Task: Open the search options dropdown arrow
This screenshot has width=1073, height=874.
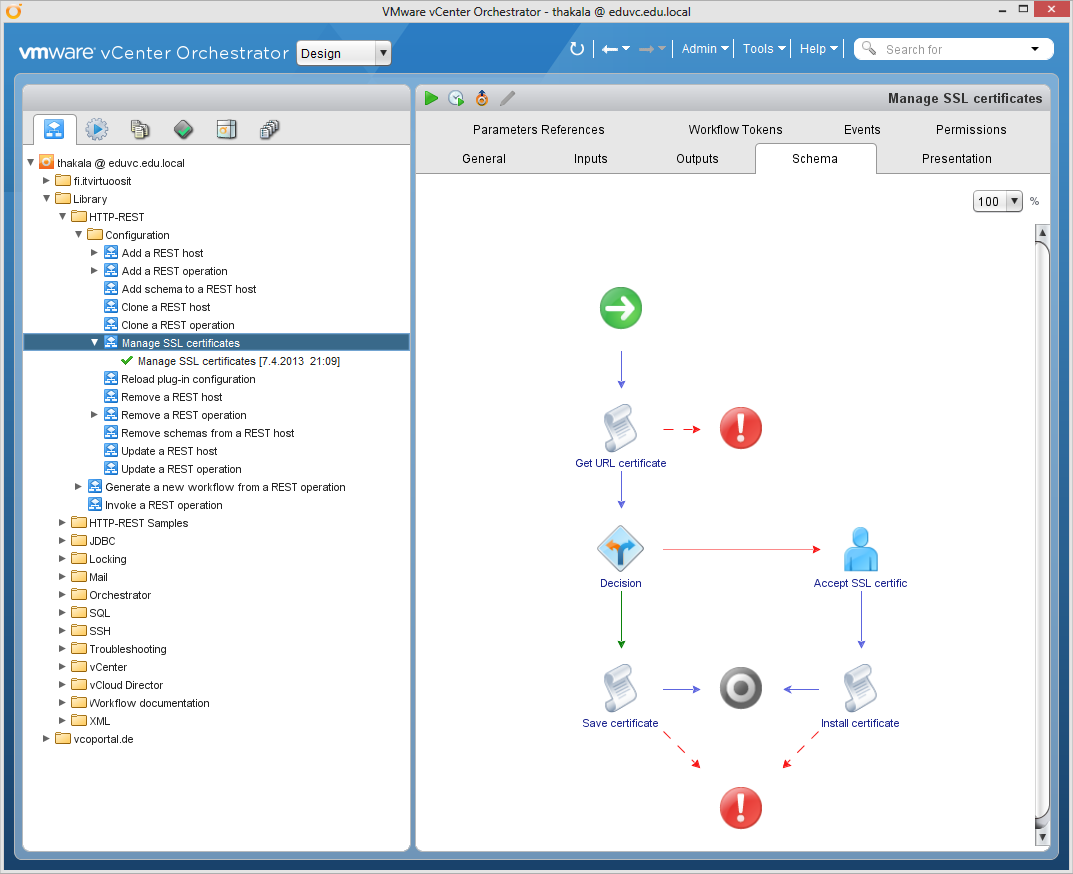Action: coord(1035,49)
